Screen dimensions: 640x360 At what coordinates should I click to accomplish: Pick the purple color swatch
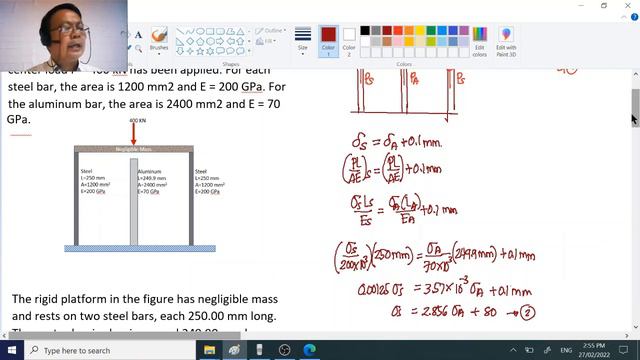(x=464, y=31)
